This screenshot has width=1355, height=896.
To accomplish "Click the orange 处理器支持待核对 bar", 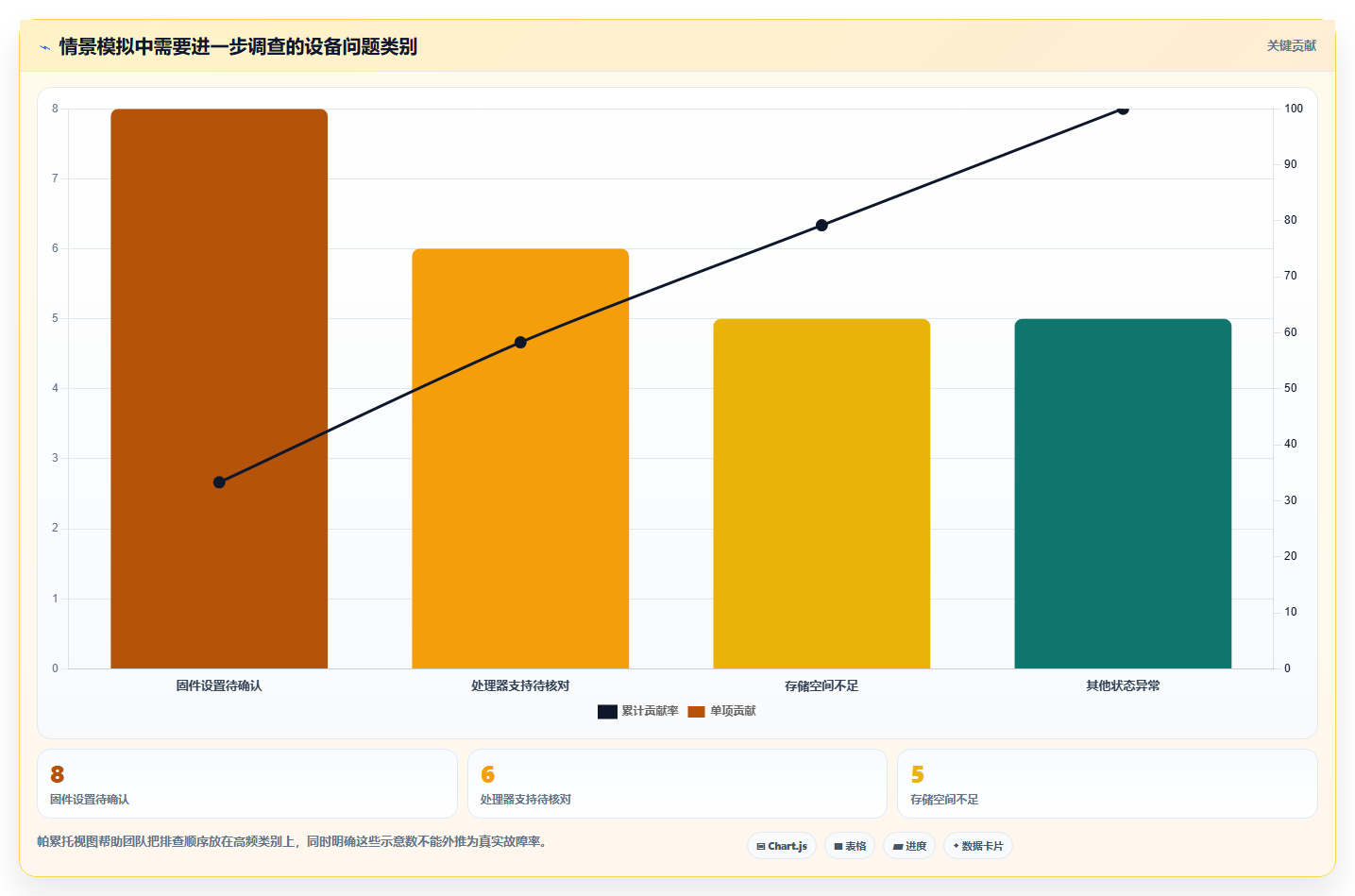I will click(520, 459).
